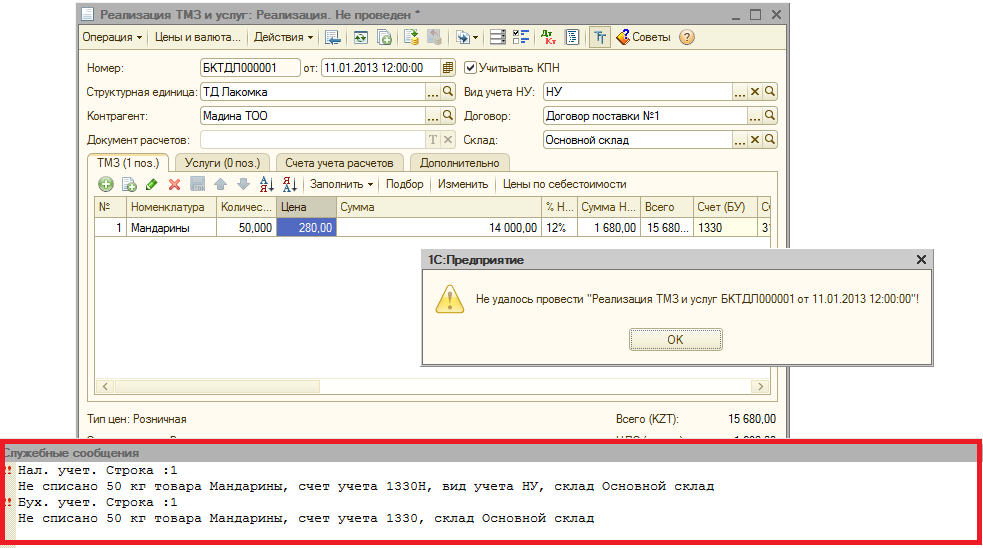
Task: Expand the Заполнить dropdown
Action: tap(341, 184)
